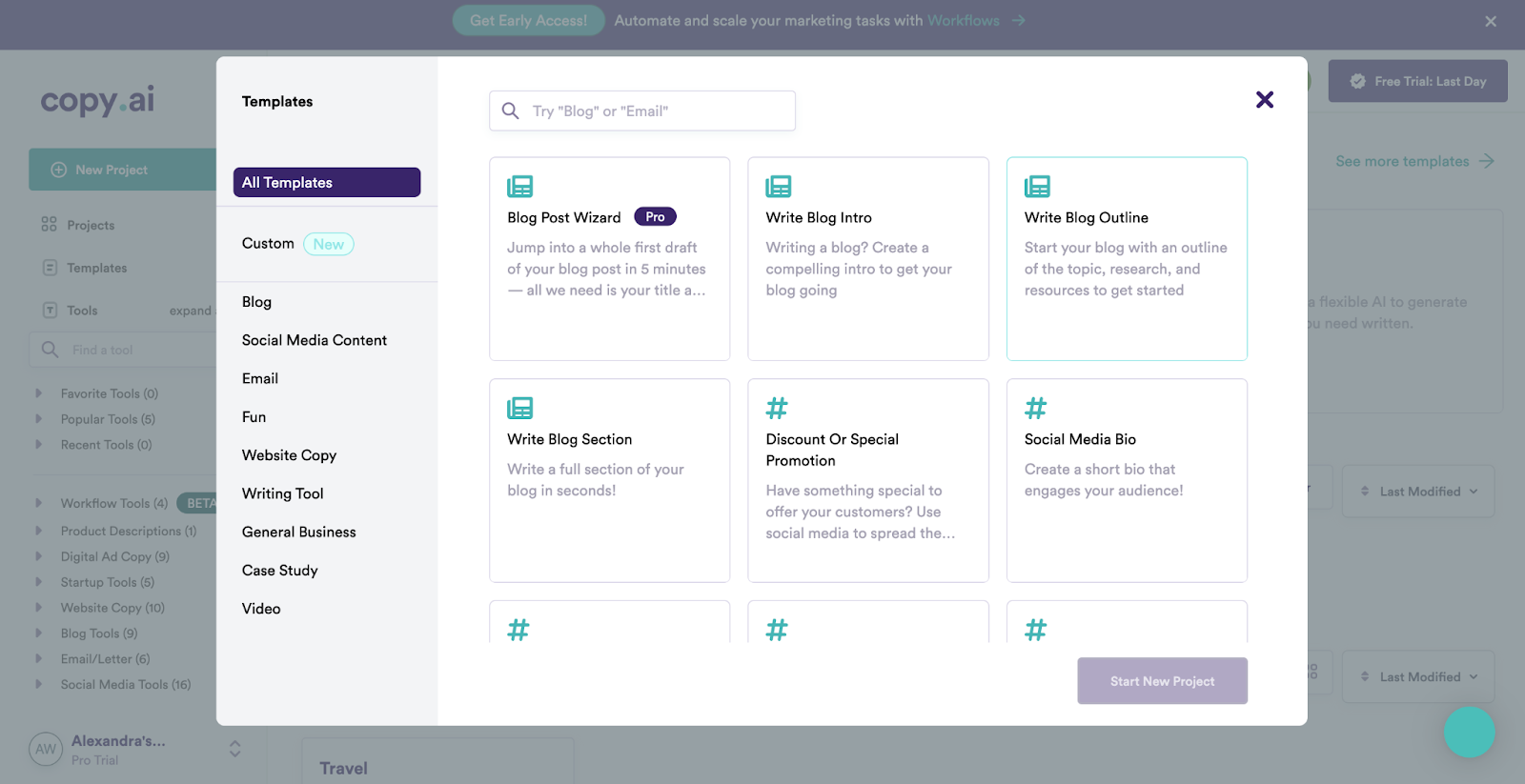Screen dimensions: 1525x784
Task: Expand Email/Letter (6) group
Action: 39,658
